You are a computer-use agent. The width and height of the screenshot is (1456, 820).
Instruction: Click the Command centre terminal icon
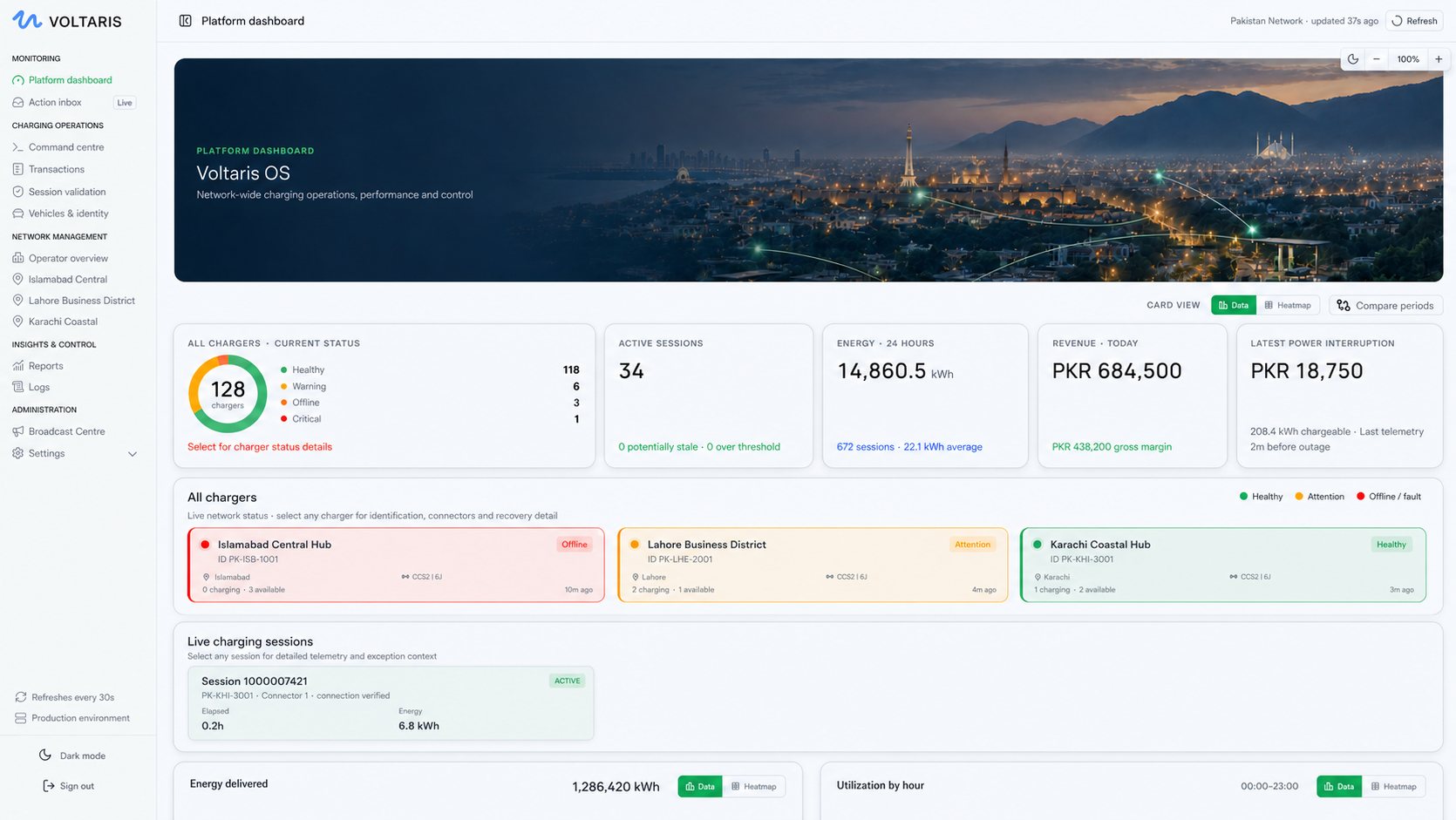(x=18, y=147)
